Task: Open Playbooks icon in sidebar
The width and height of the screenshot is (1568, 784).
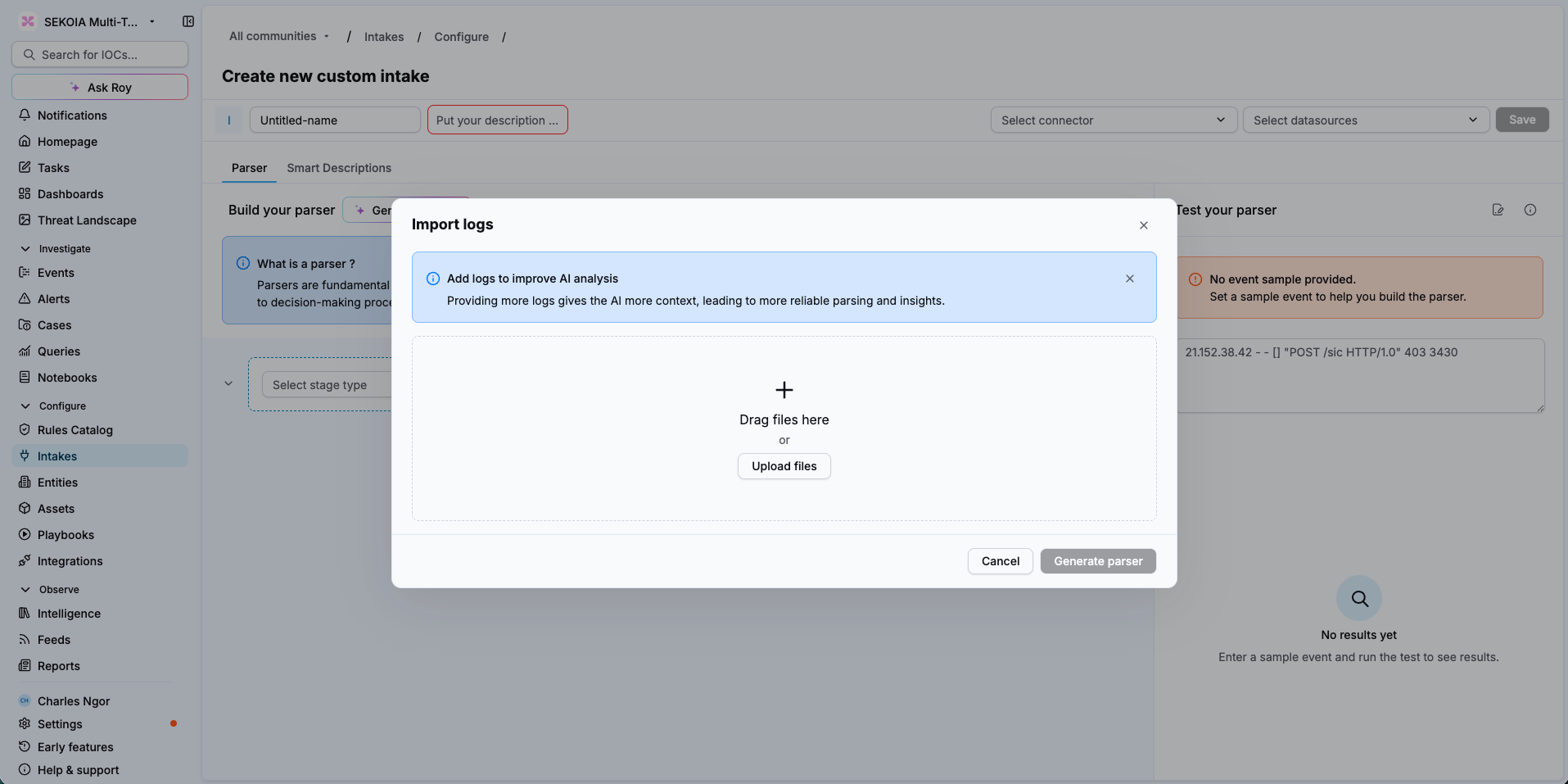Action: pos(25,535)
